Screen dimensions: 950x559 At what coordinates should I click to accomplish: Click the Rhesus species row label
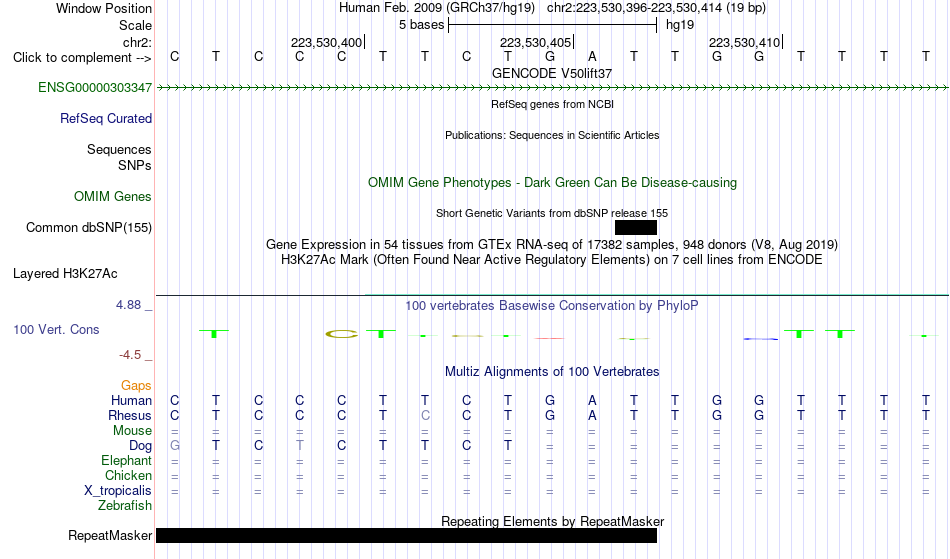click(x=129, y=416)
